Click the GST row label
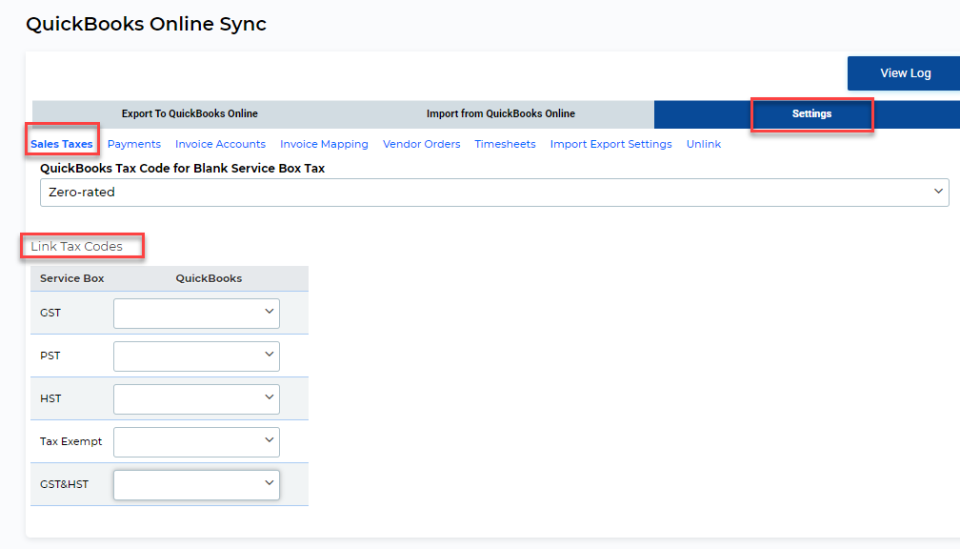The height and width of the screenshot is (549, 960). 50,313
